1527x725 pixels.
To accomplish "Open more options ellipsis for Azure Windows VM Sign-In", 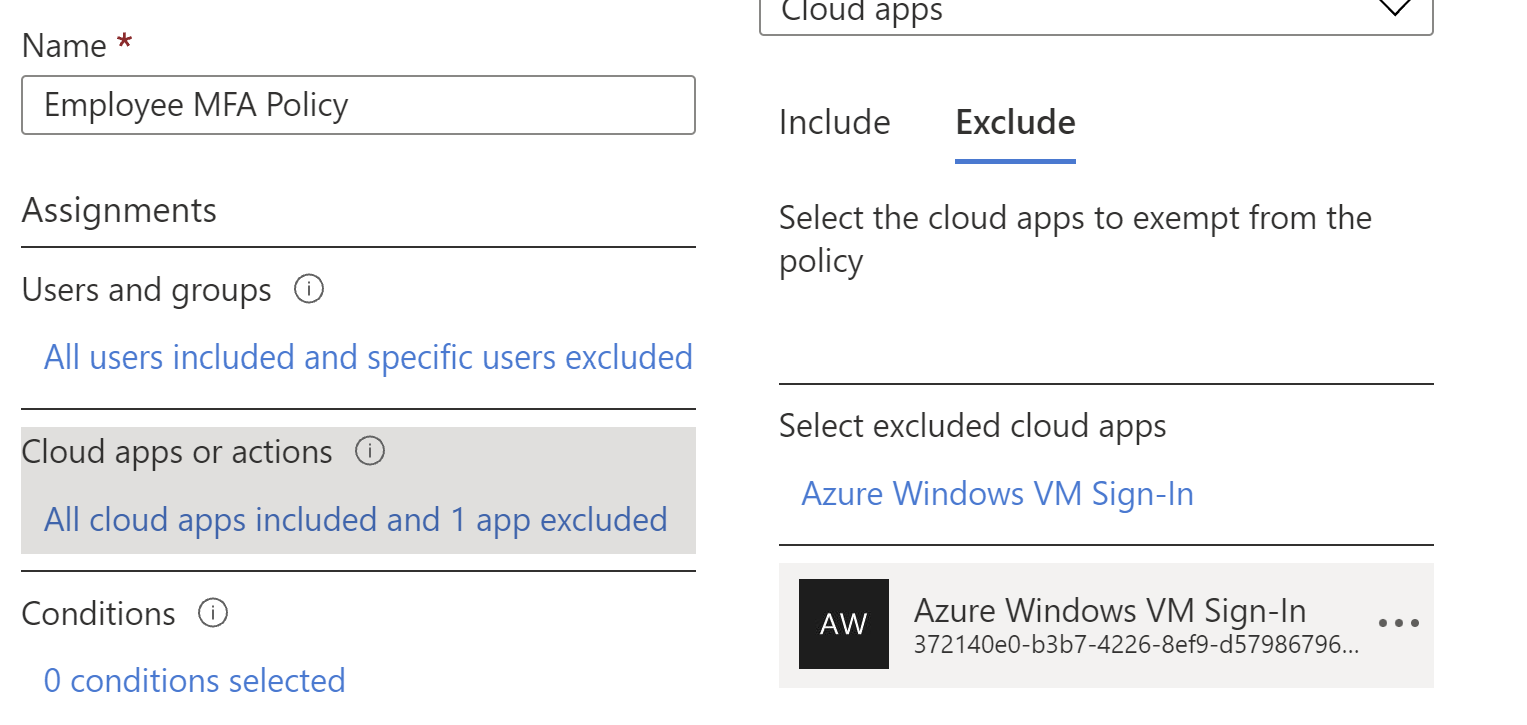I will pyautogui.click(x=1398, y=624).
